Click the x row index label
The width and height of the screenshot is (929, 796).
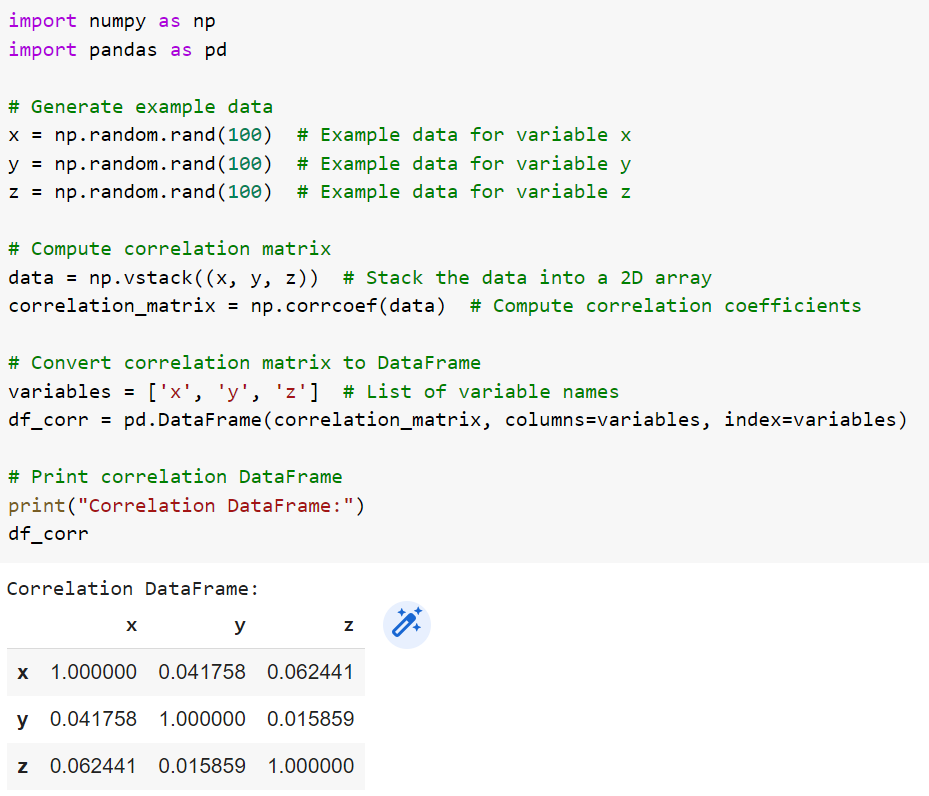point(23,673)
